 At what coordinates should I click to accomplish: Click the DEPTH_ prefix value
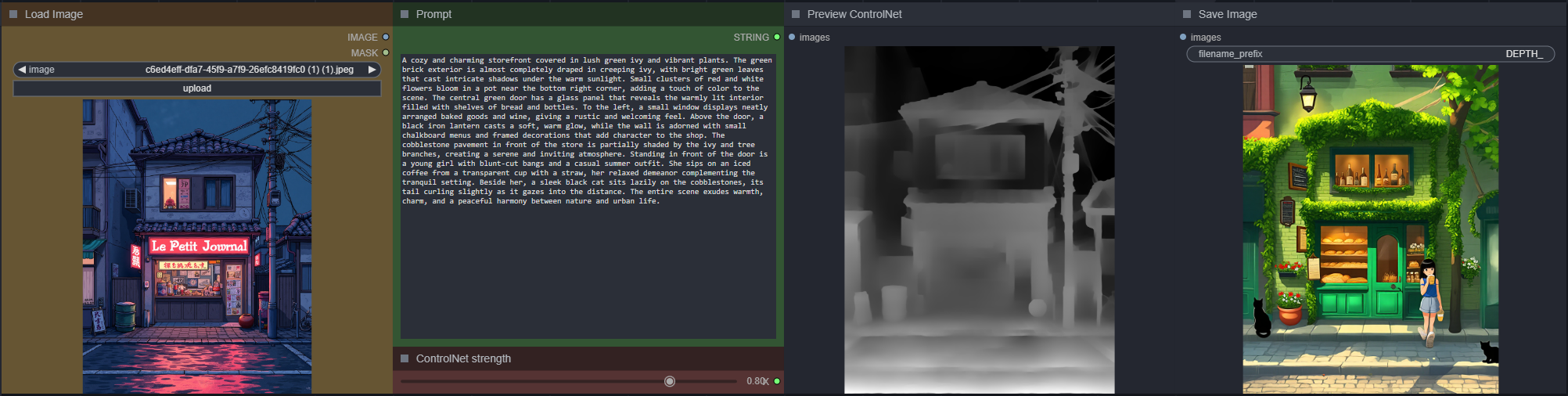1524,54
